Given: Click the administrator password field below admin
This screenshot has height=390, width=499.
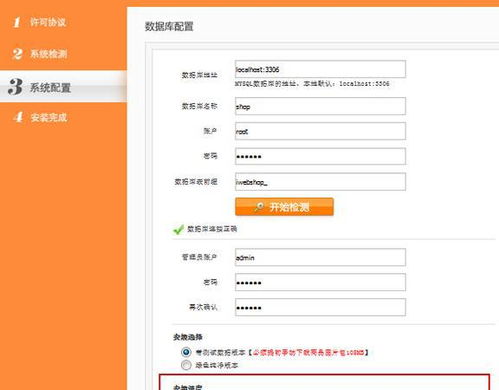Looking at the screenshot, I should pos(320,282).
